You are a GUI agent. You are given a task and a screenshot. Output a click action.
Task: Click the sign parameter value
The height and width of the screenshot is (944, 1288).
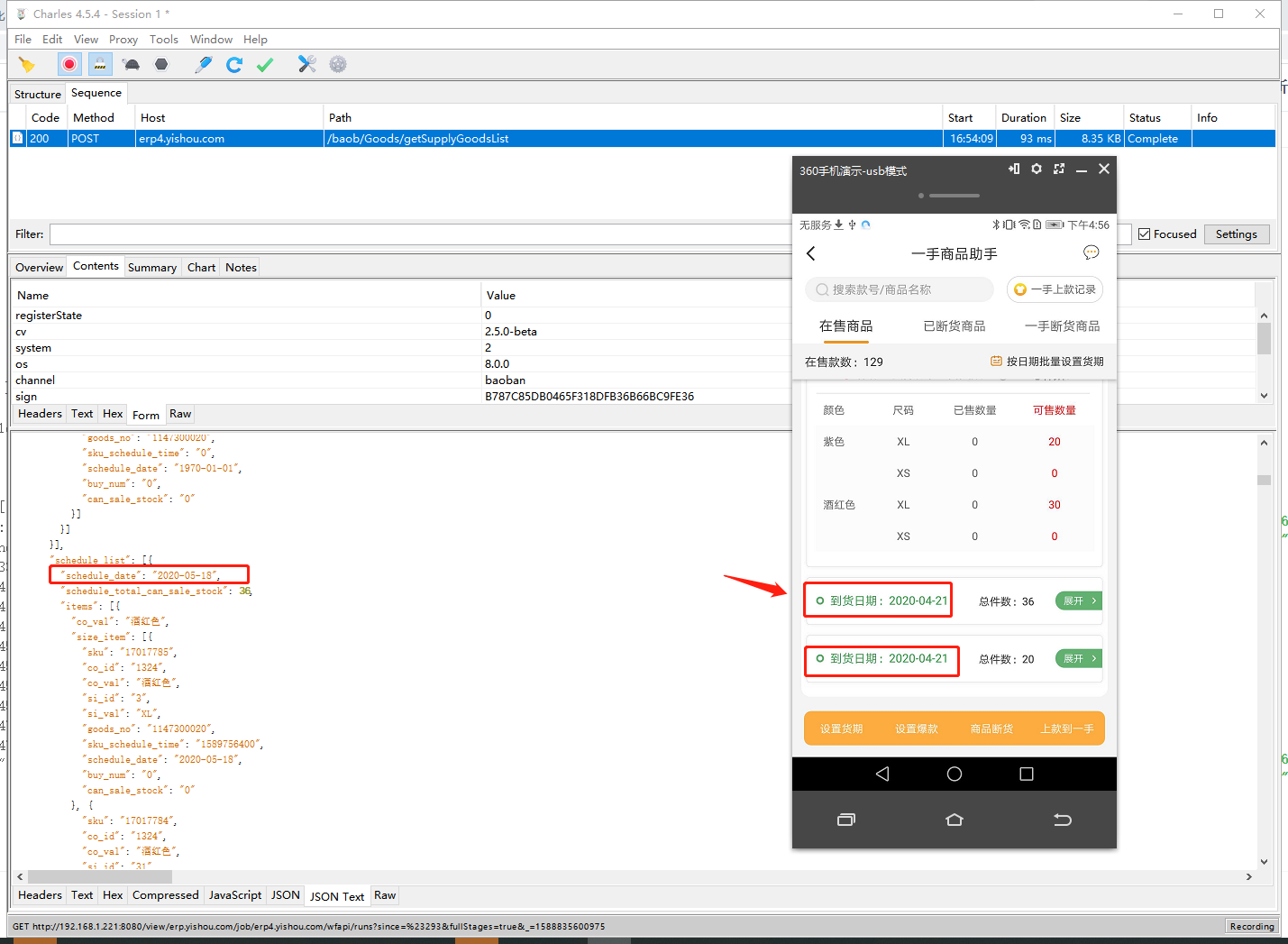pyautogui.click(x=589, y=396)
